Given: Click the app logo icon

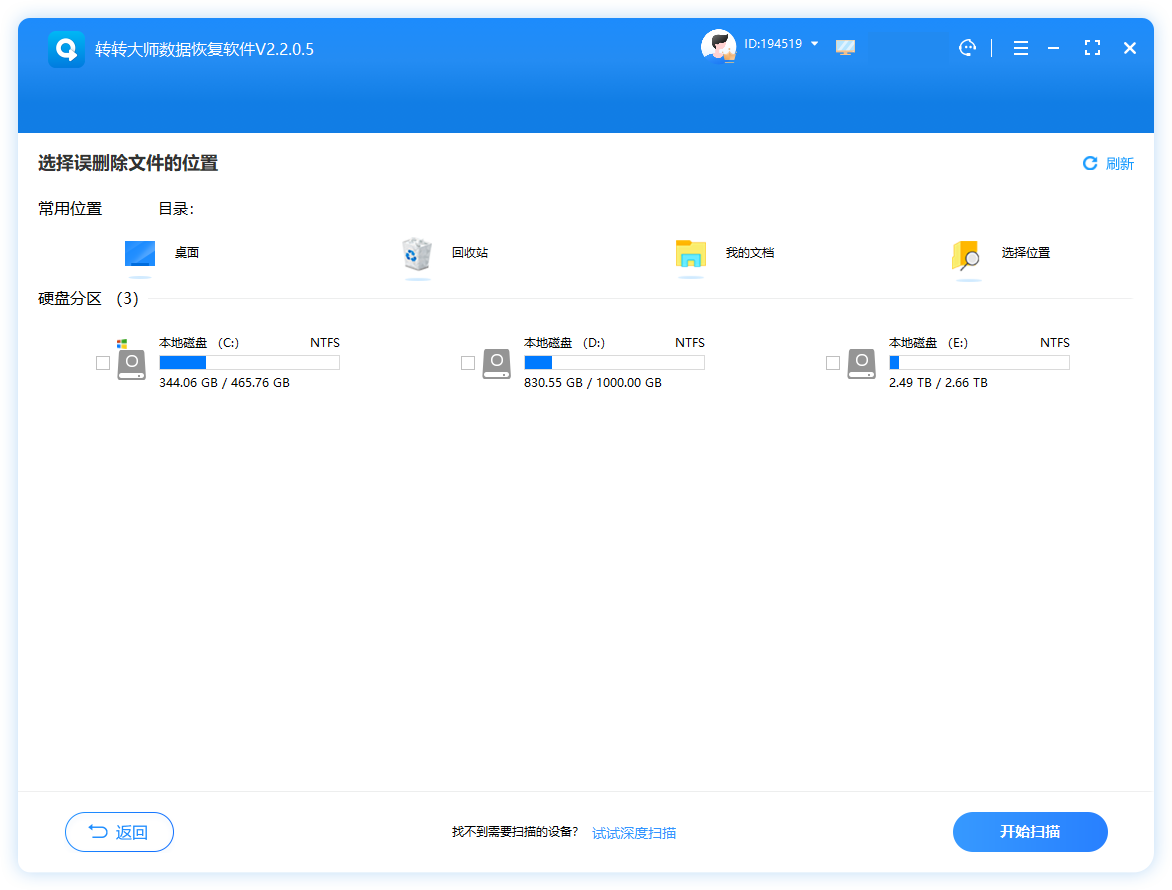Looking at the screenshot, I should point(67,49).
